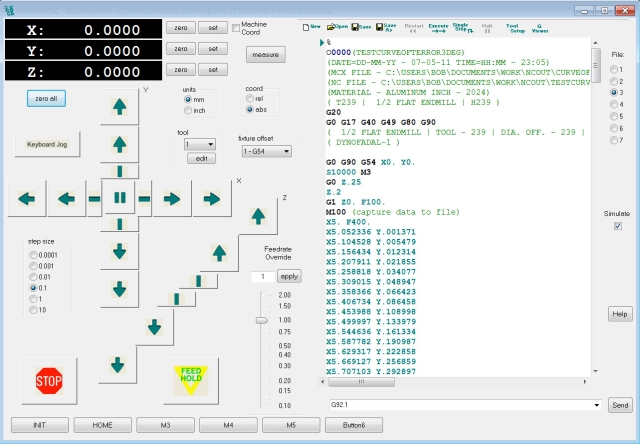
Task: Click the Feedrate Override slider handle
Action: (x=261, y=320)
